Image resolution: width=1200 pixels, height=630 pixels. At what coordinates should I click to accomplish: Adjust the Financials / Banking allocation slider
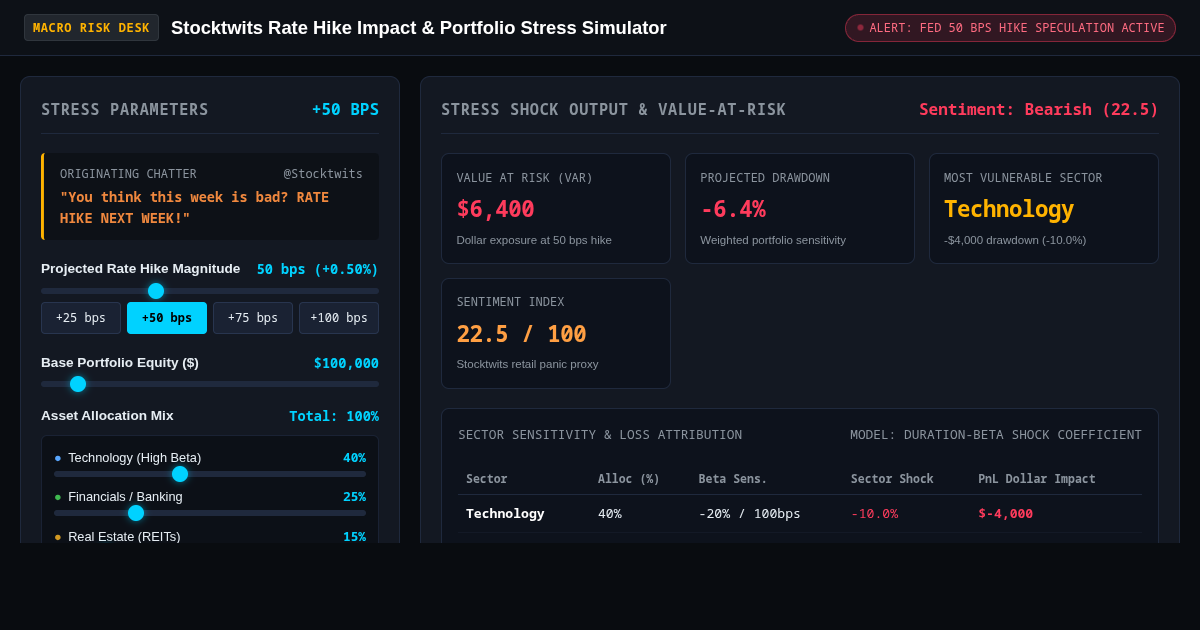coord(210,513)
